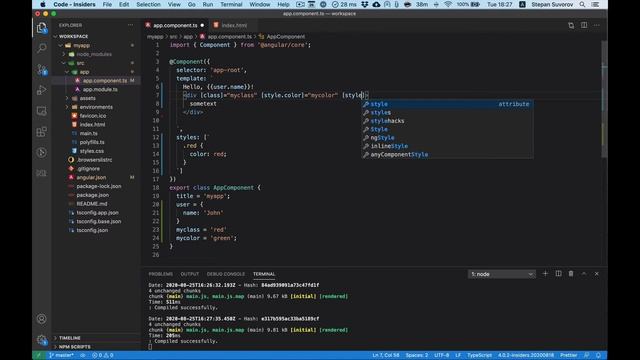This screenshot has height=360, width=640.
Task: Click UTF-8 encoding in status bar
Action: click(442, 356)
